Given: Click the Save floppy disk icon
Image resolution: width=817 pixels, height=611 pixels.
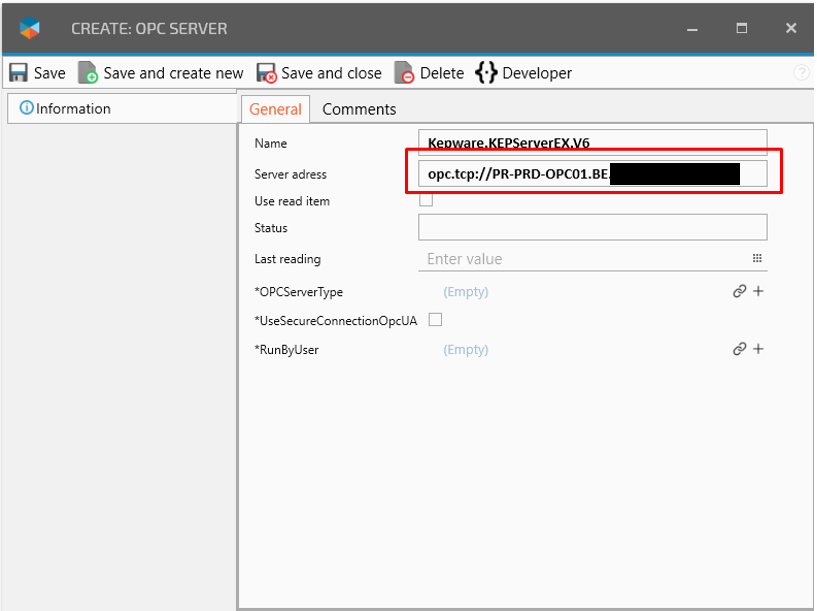Looking at the screenshot, I should point(19,73).
